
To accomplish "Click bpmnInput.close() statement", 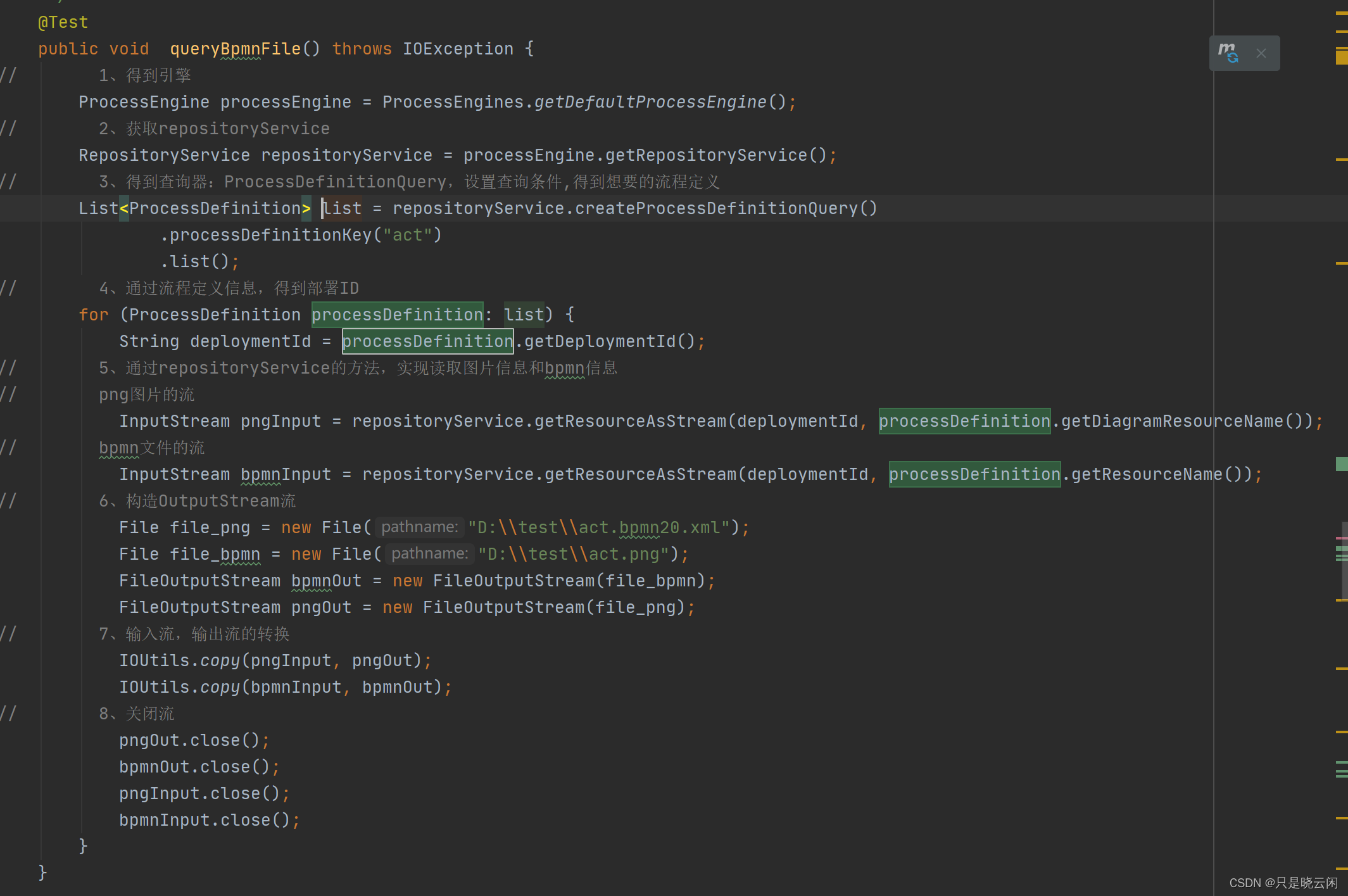I will (x=210, y=820).
